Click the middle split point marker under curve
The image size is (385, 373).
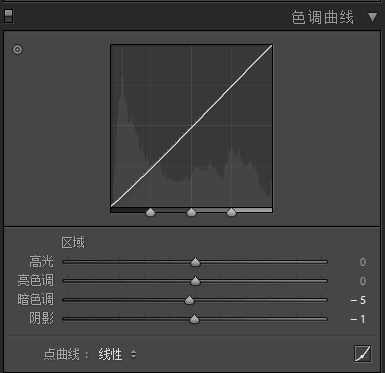191,212
